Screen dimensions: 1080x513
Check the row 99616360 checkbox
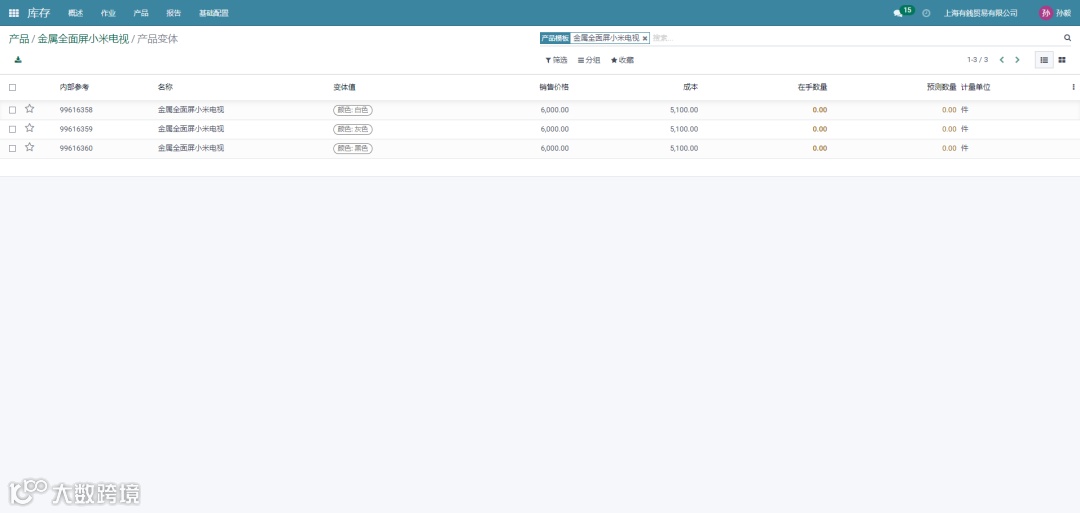click(12, 149)
